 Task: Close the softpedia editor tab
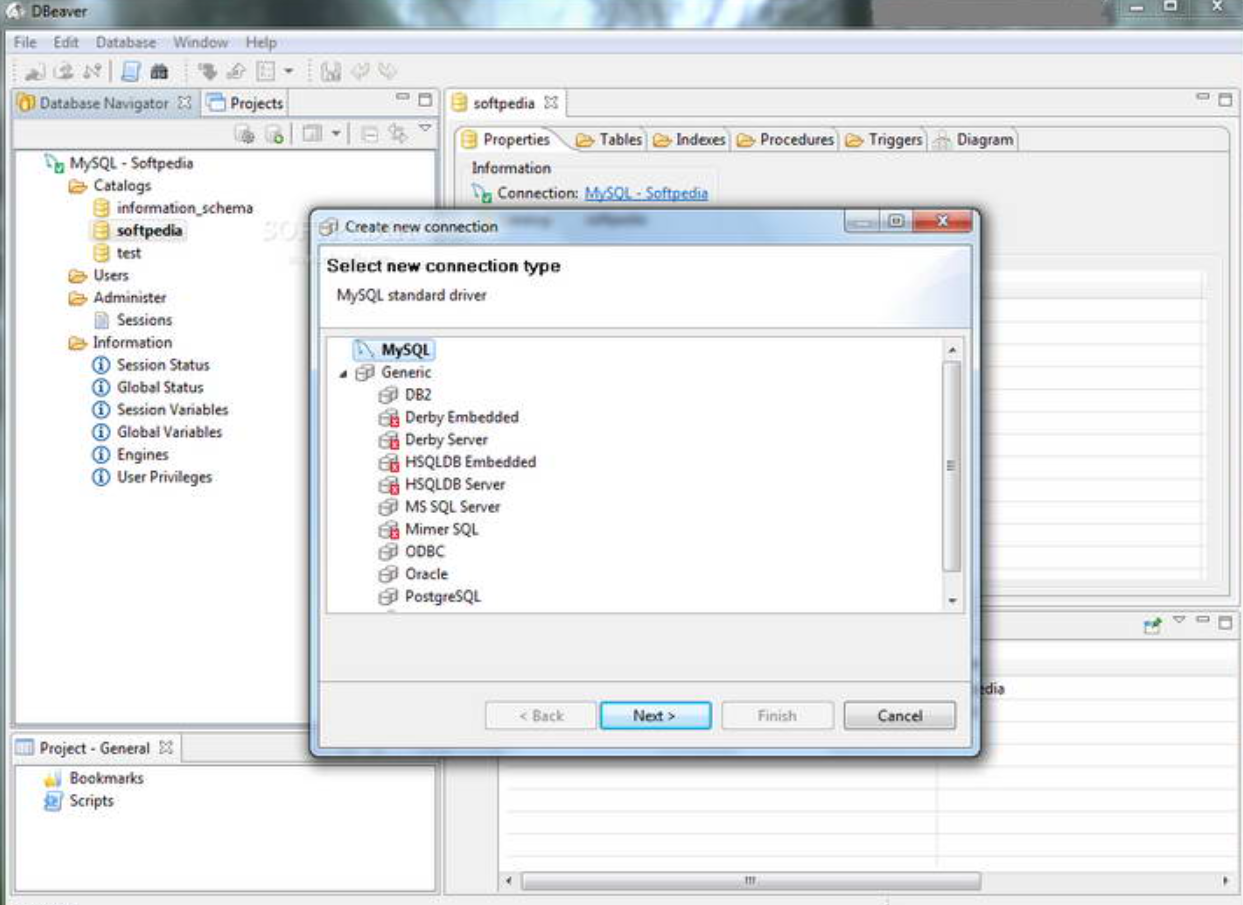pos(551,103)
